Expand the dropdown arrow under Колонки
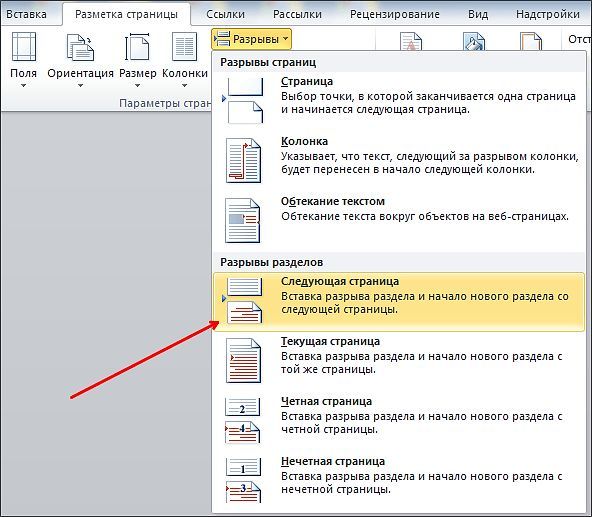 tap(184, 86)
